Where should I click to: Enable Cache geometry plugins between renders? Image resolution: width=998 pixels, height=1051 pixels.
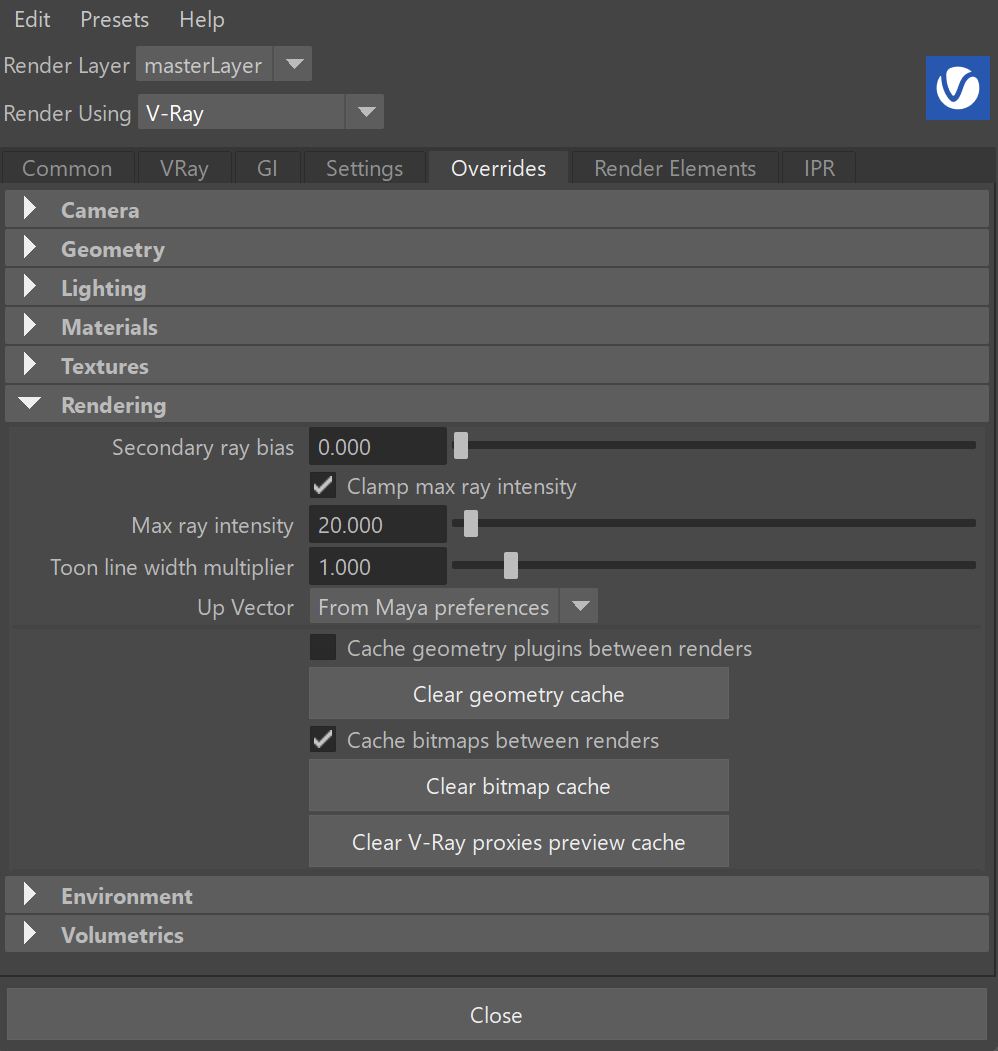(x=323, y=647)
